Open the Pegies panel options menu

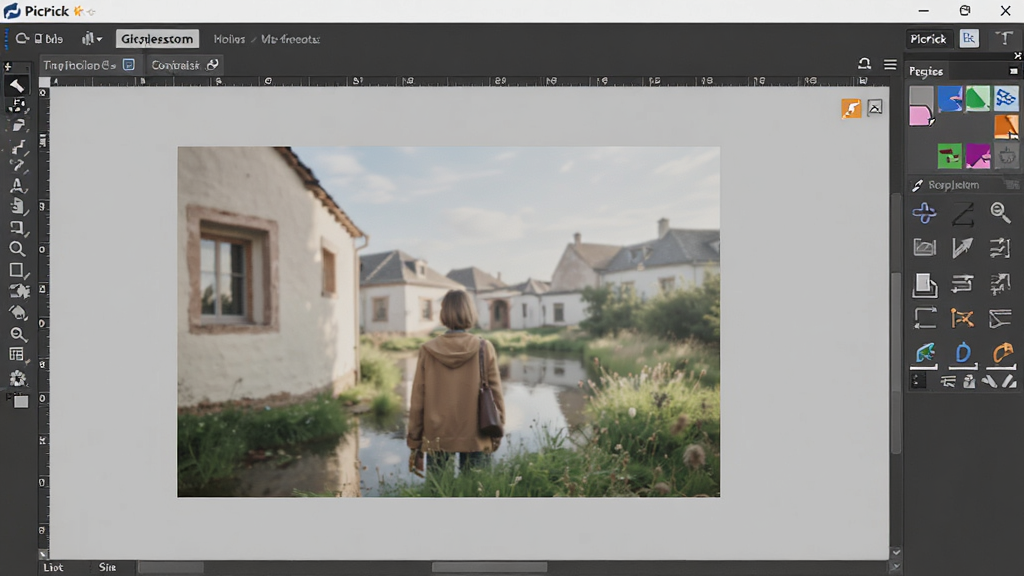1014,71
